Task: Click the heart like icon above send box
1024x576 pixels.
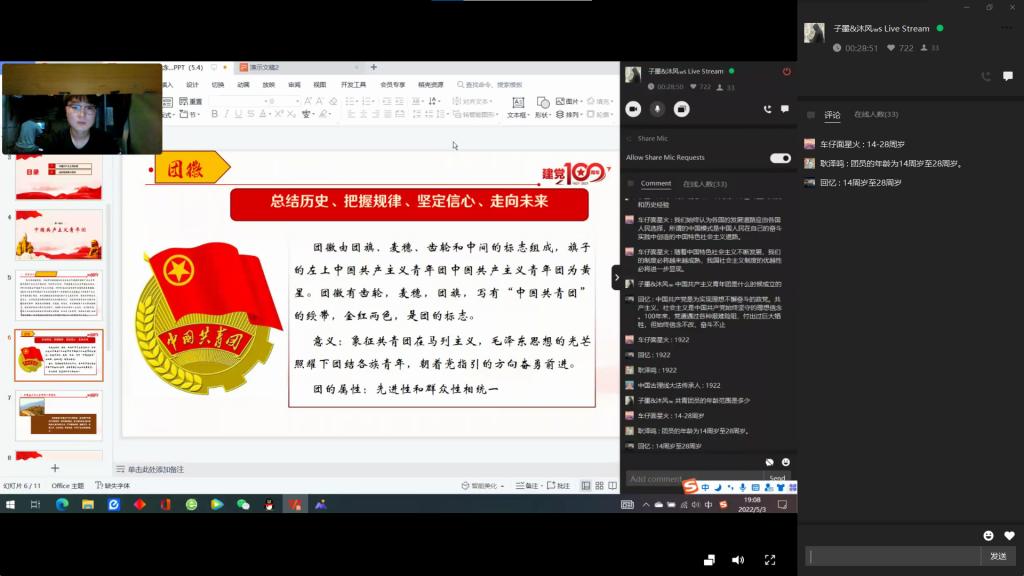Action: [1009, 536]
